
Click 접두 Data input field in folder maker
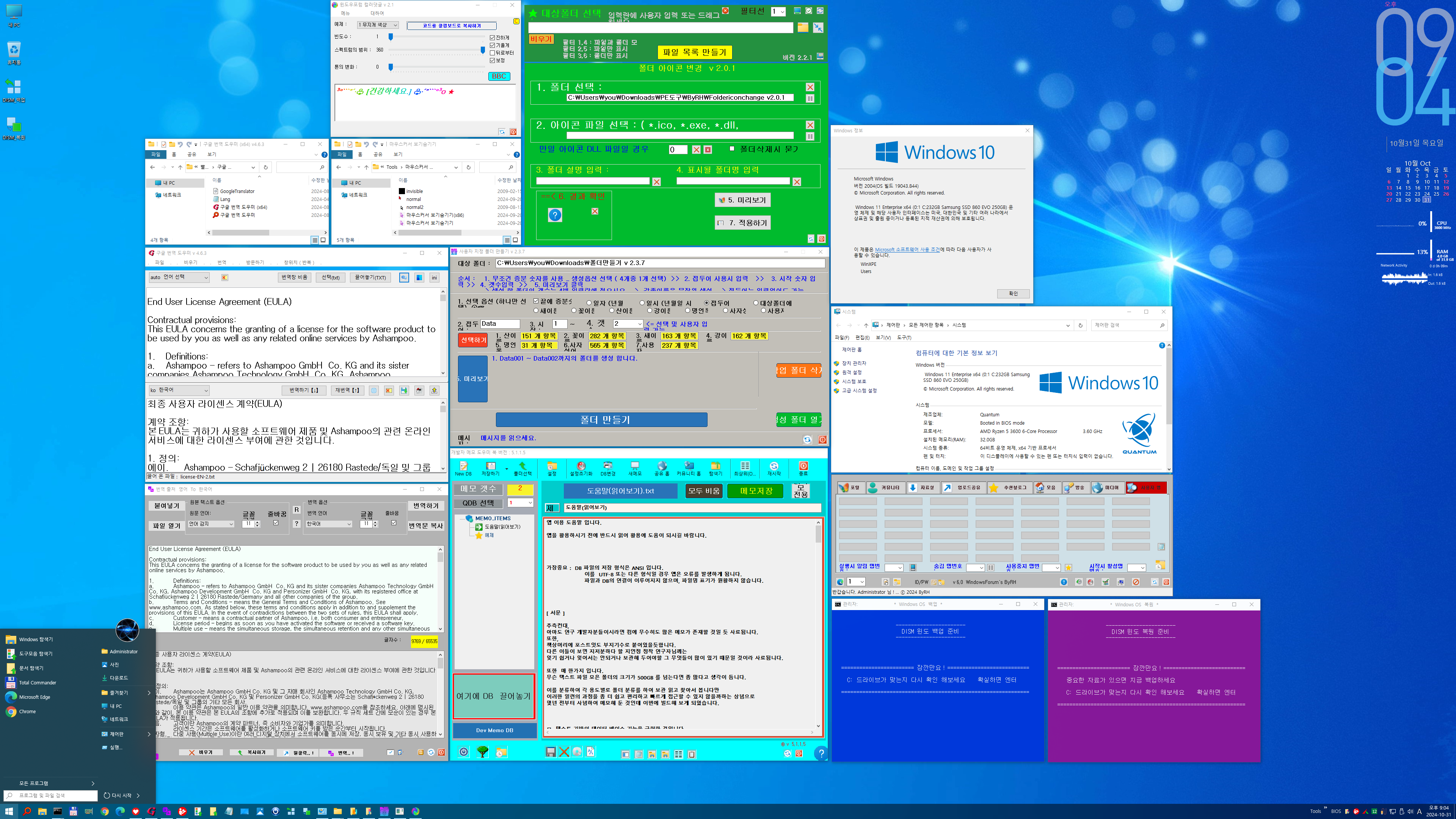500,324
